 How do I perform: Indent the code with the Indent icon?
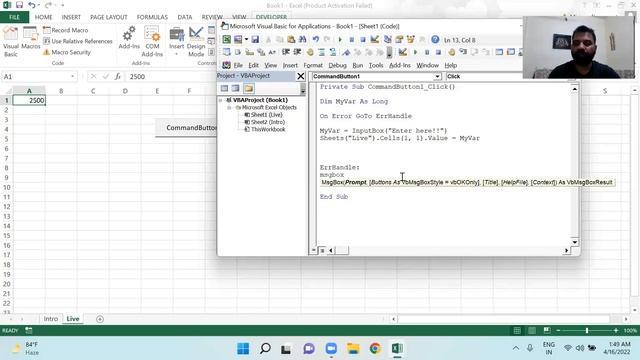click(286, 52)
